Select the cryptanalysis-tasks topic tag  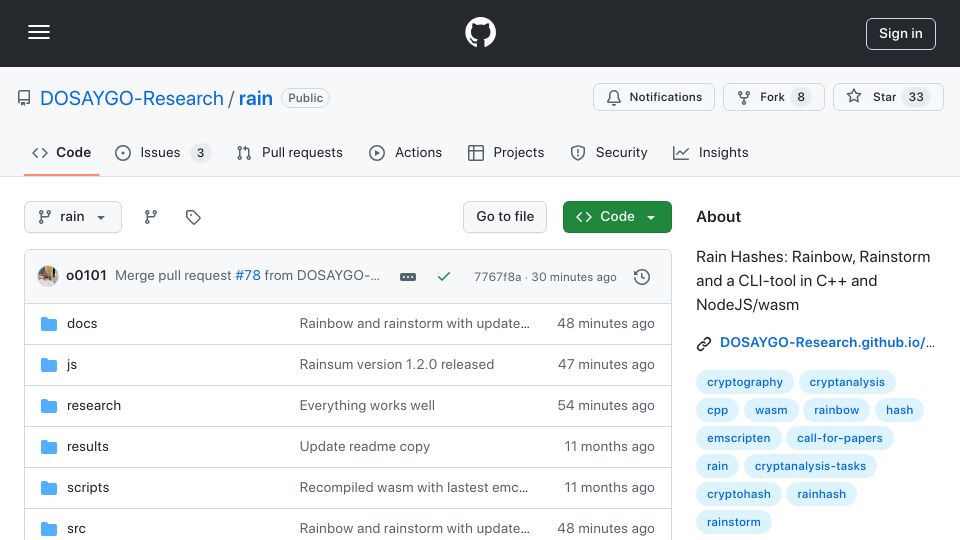pos(810,466)
